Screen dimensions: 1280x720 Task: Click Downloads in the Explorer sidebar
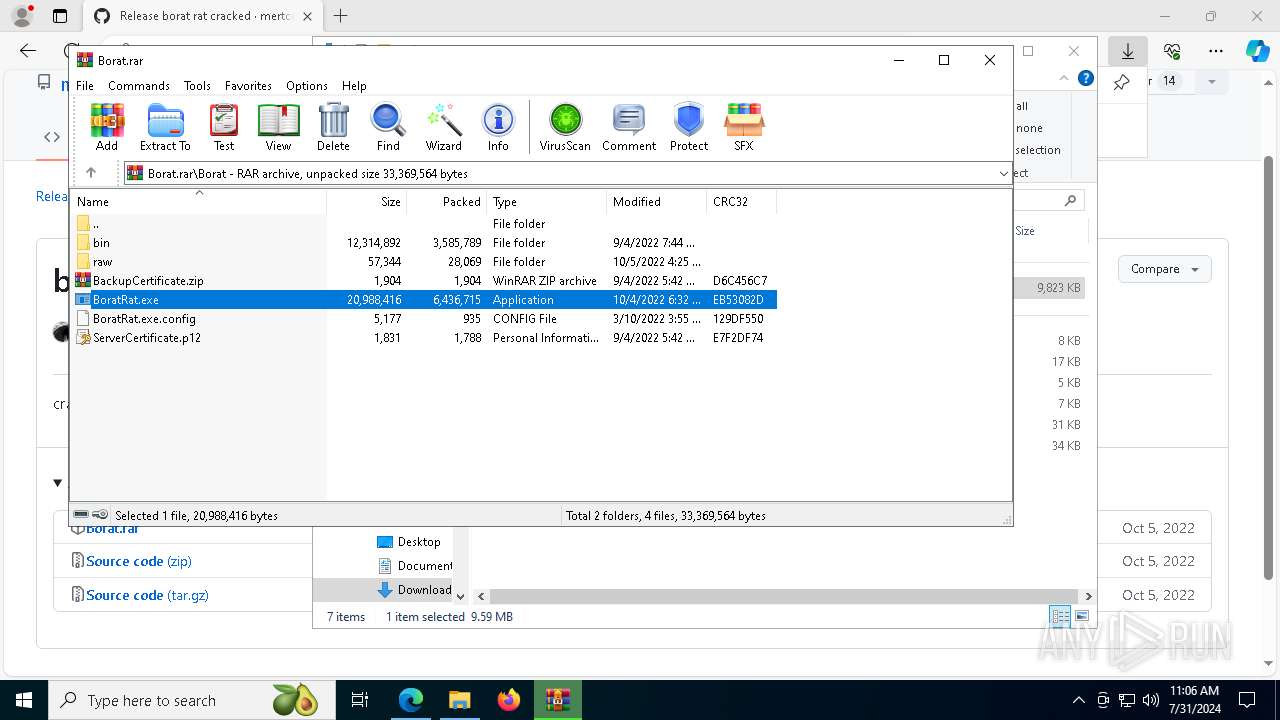(414, 590)
